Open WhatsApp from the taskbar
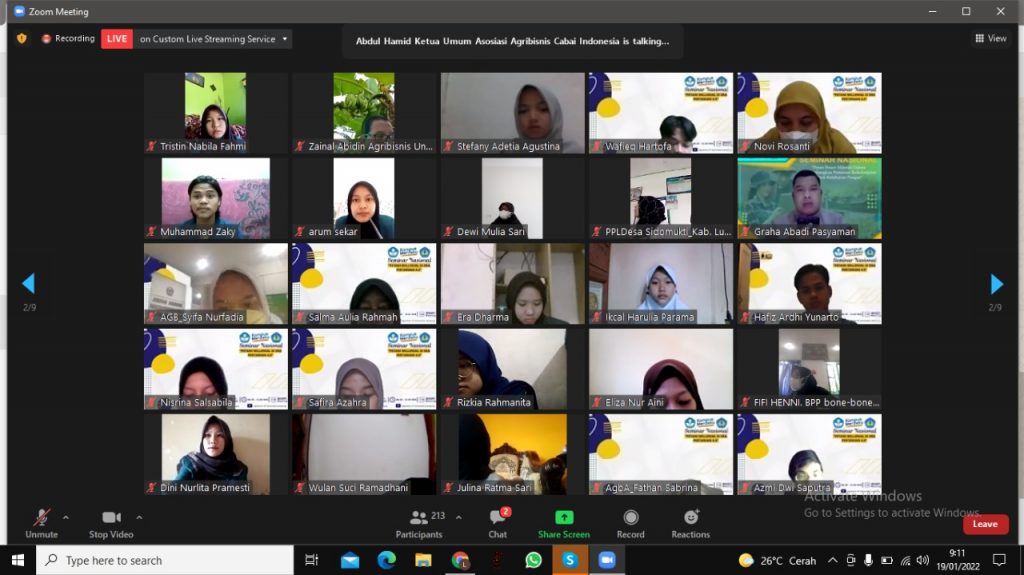 pyautogui.click(x=533, y=560)
